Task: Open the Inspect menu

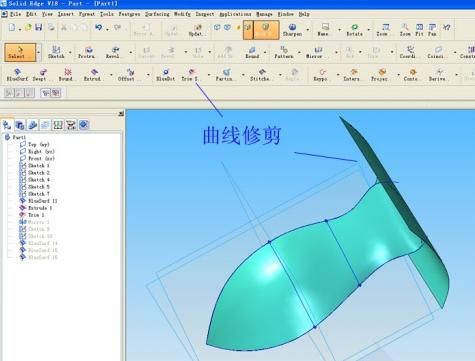Action: coord(204,14)
